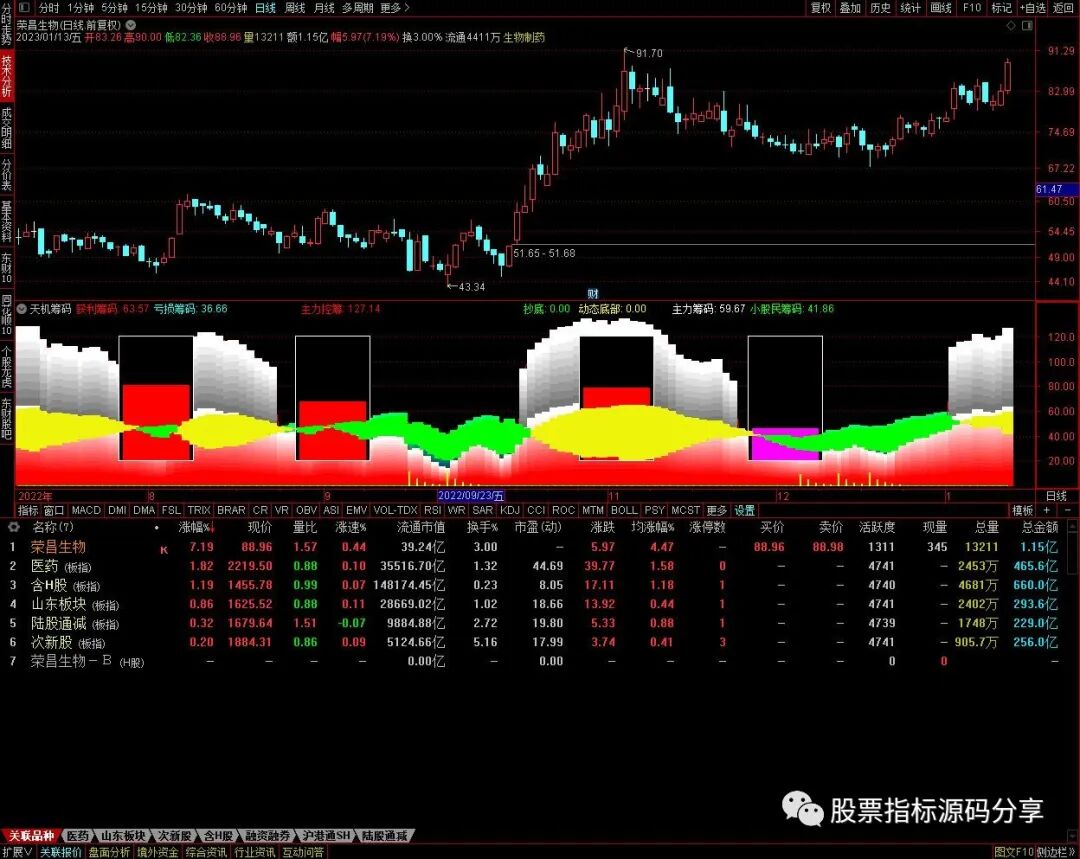Expand the 更多 periods menu

(x=394, y=8)
